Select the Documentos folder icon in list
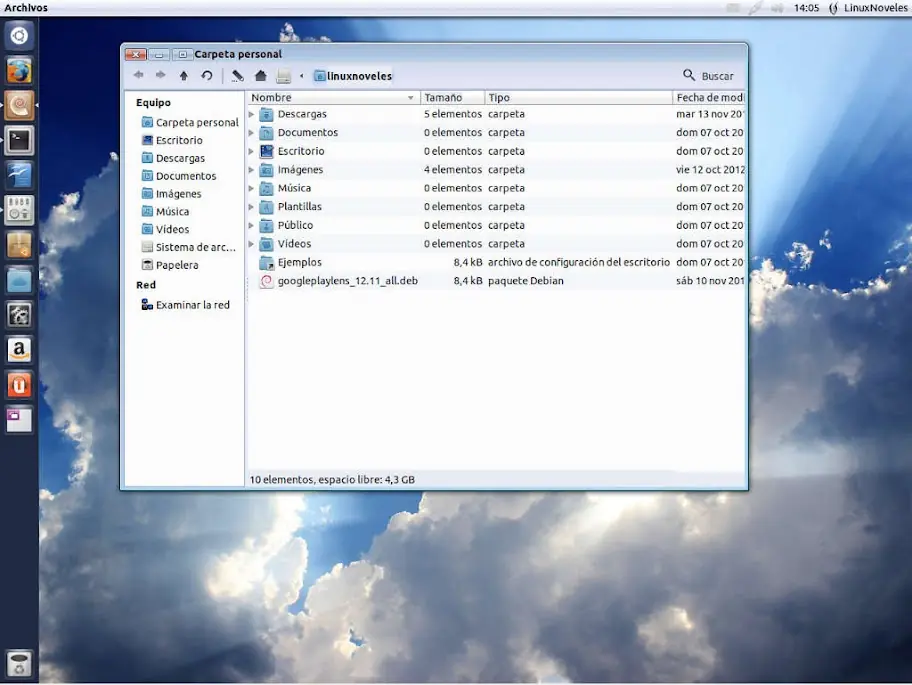The width and height of the screenshot is (912, 685). pos(266,133)
